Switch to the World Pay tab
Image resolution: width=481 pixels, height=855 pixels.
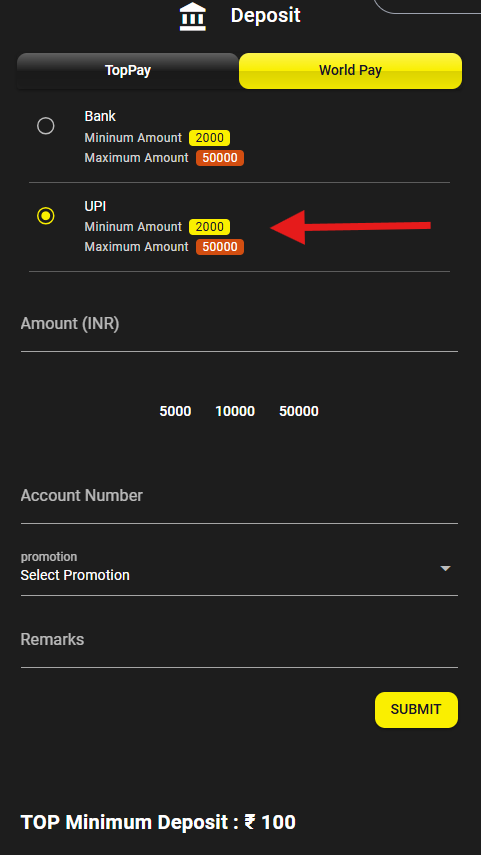pos(350,71)
